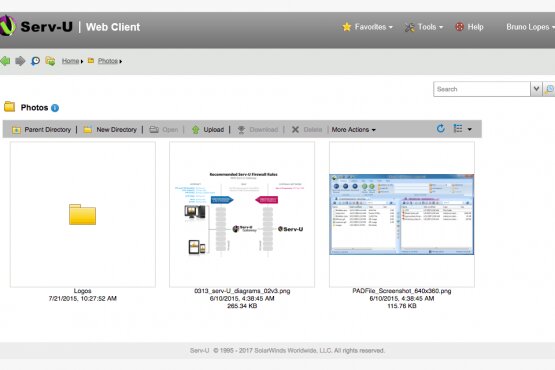555x370 pixels.
Task: Click the Parent Directory folder icon
Action: pos(16,130)
